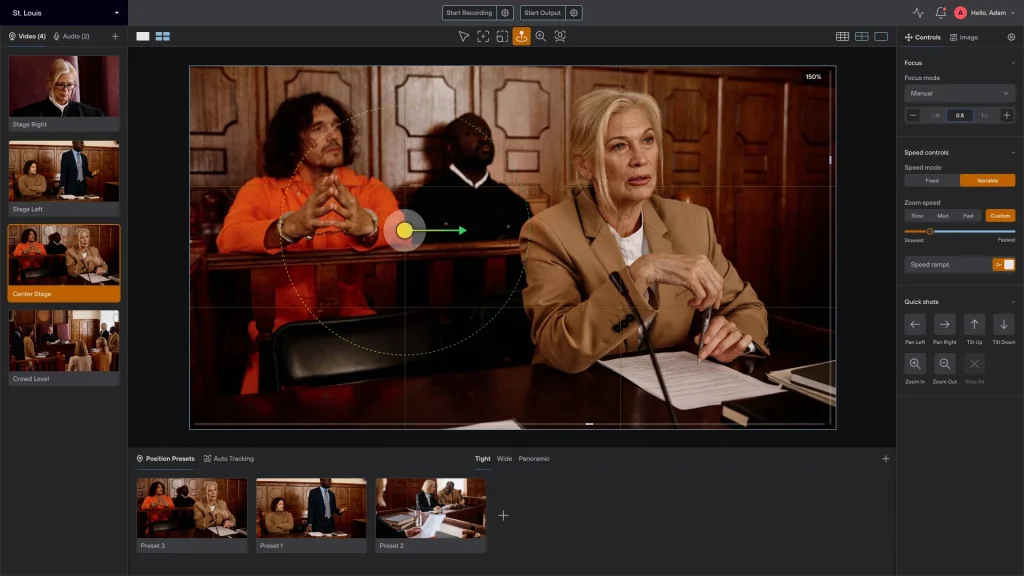Collapse the Quick shots section
Screen dimensions: 1024x576
point(1013,302)
